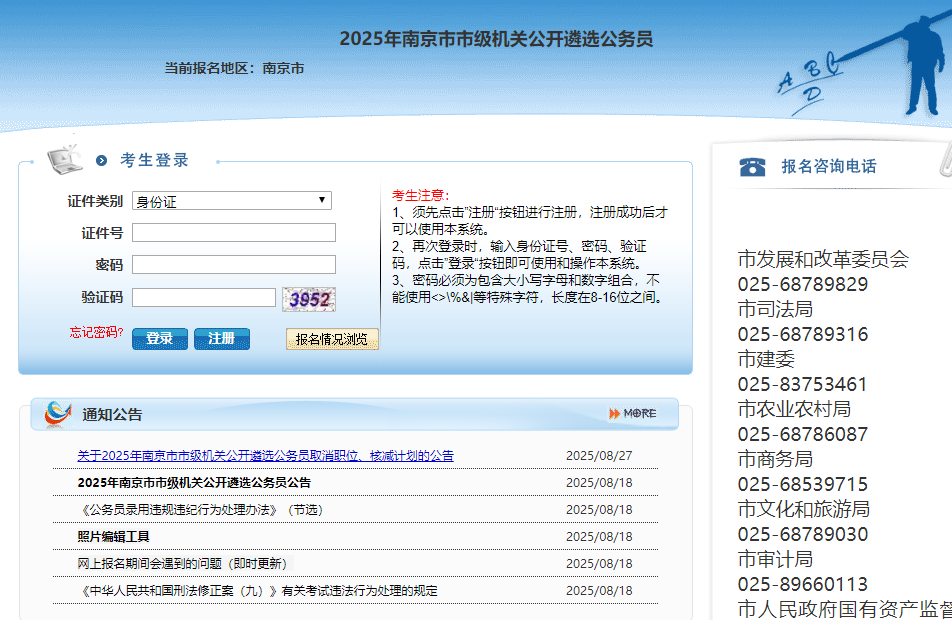Click the paperclip on the phone panel
This screenshot has width=952, height=620.
coord(943,160)
